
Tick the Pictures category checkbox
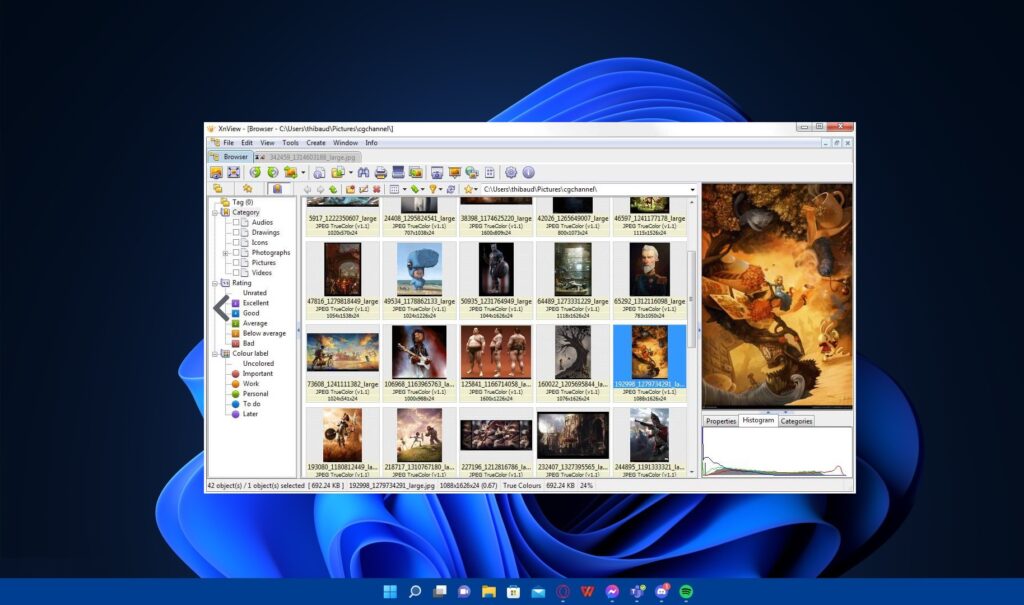[236, 263]
